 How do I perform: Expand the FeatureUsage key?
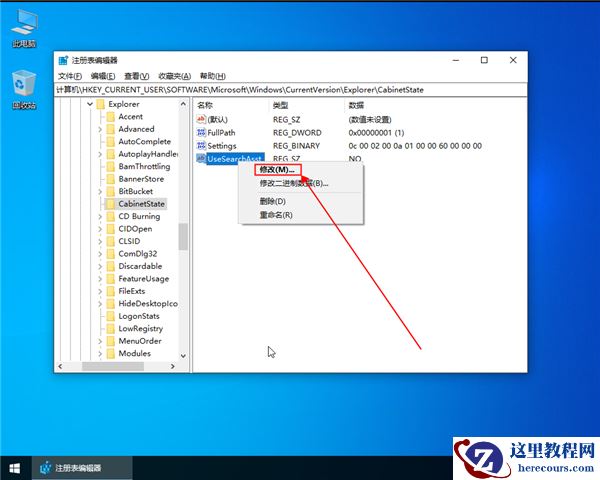100,279
